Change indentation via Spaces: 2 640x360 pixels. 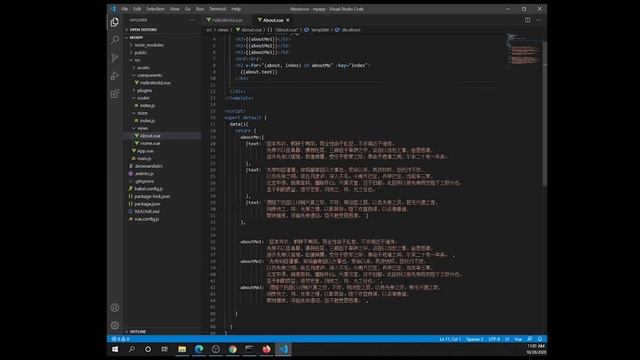click(x=475, y=339)
